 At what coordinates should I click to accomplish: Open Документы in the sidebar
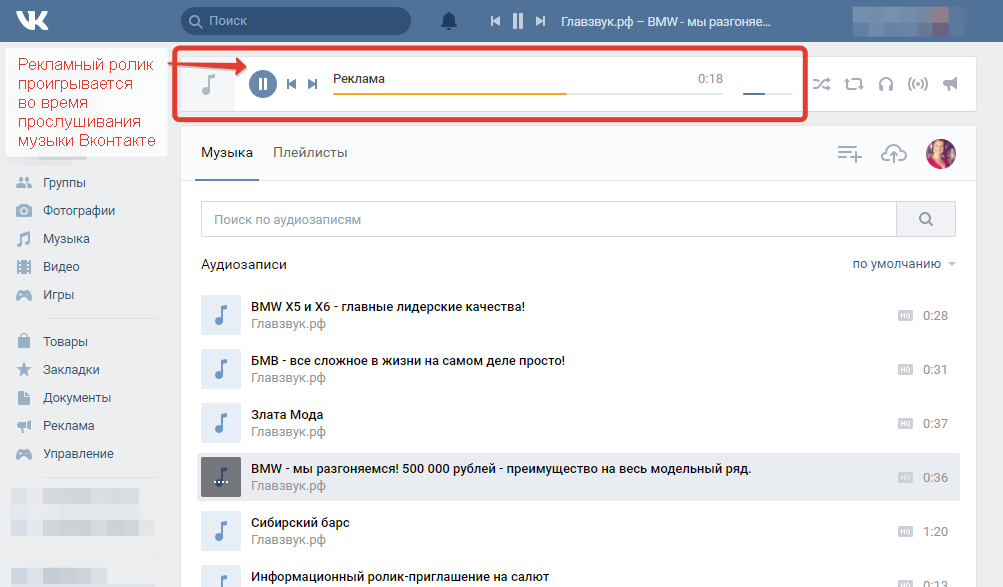(77, 398)
